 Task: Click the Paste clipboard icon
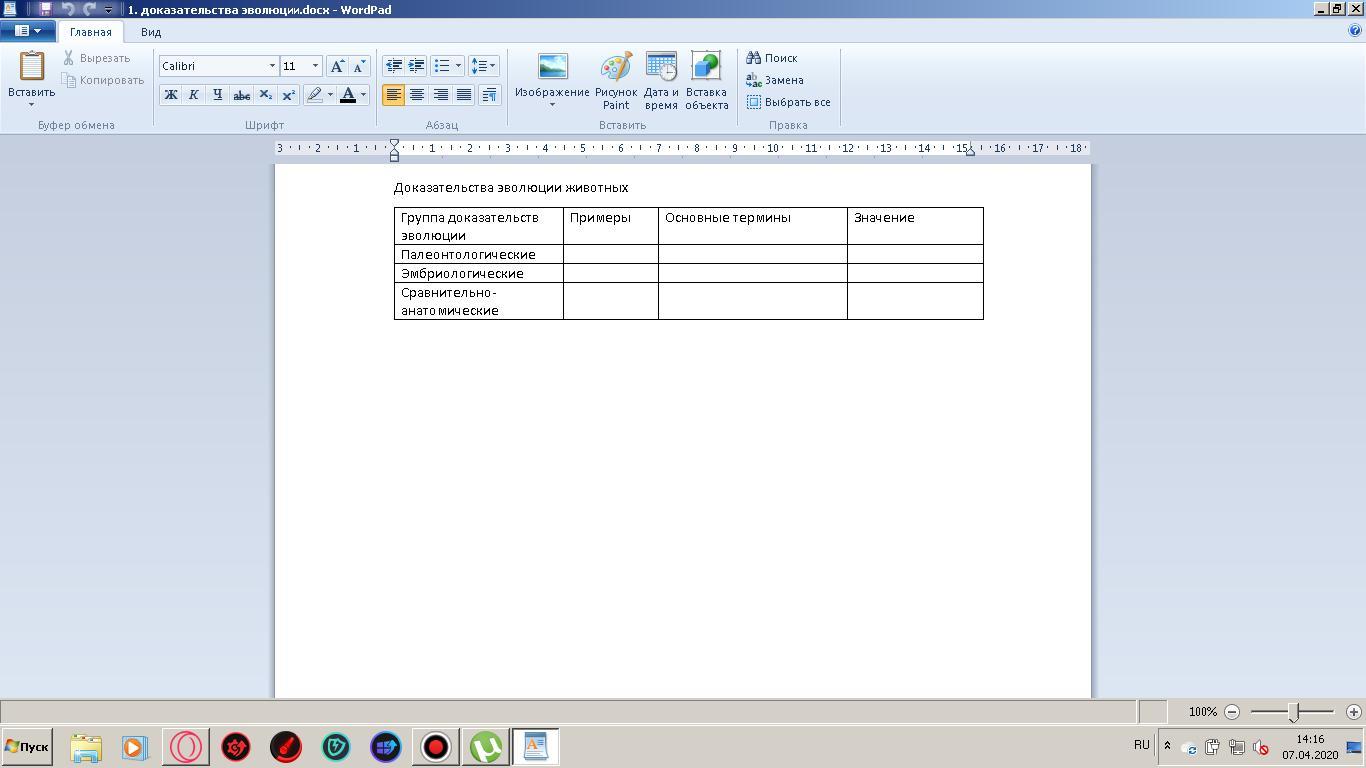[32, 66]
